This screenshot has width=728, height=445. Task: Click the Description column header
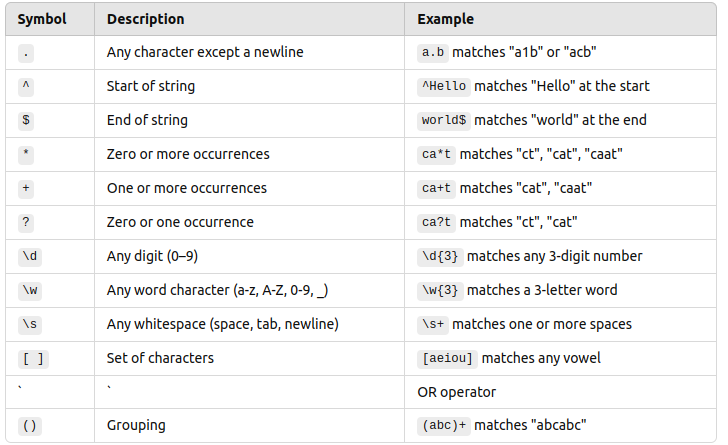144,19
